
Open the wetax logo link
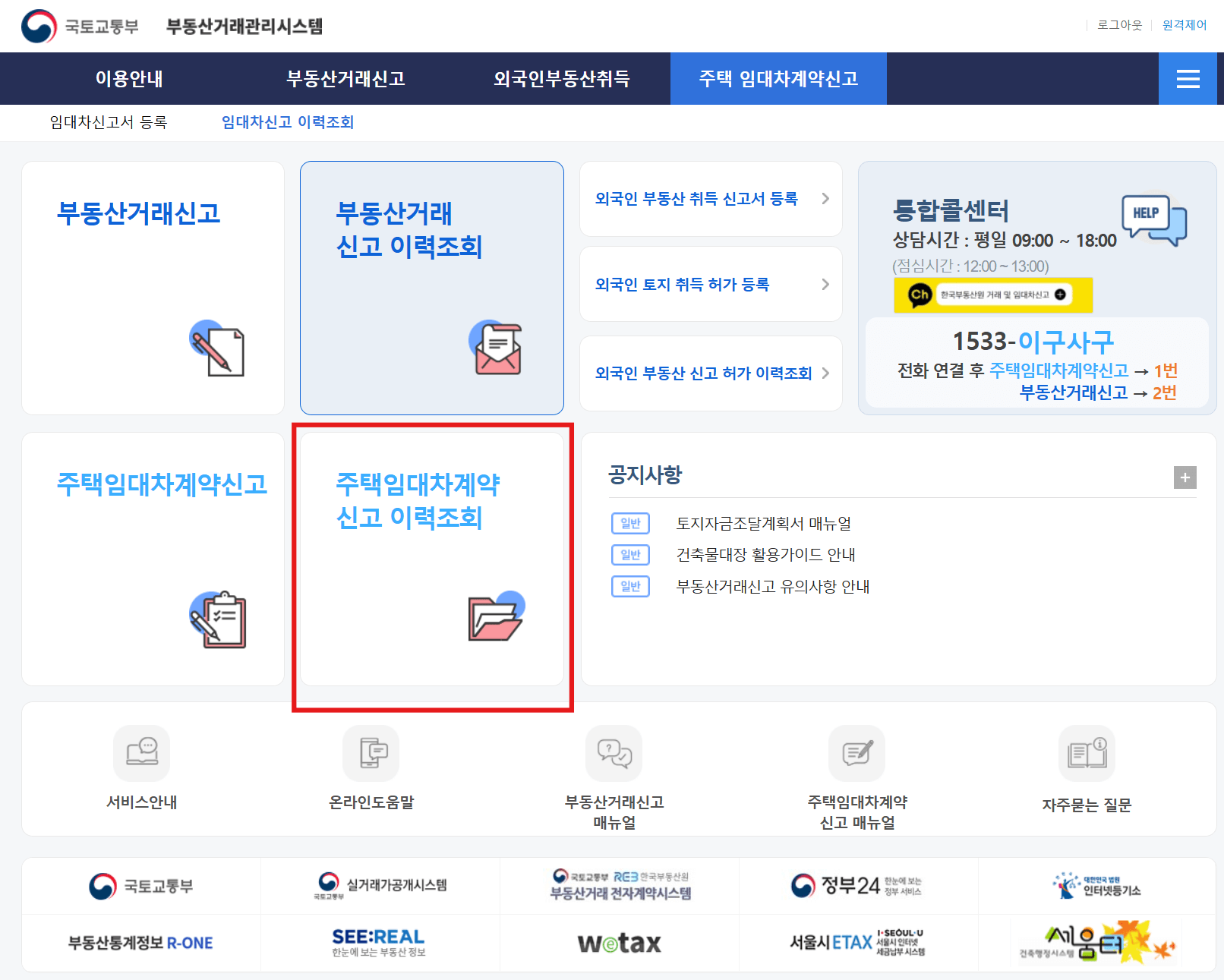point(620,943)
